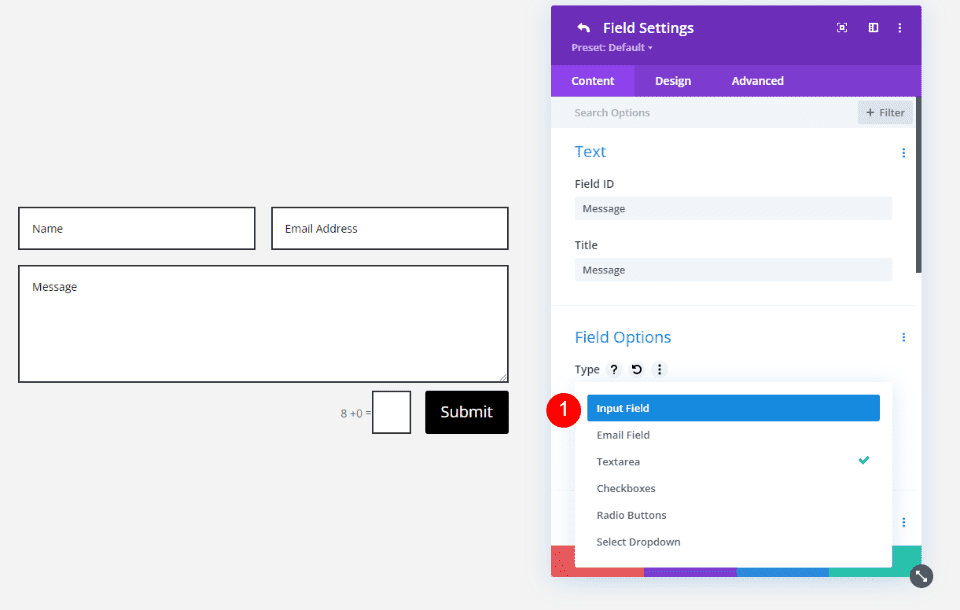Open the sidebar layout icon in the header

(x=872, y=27)
